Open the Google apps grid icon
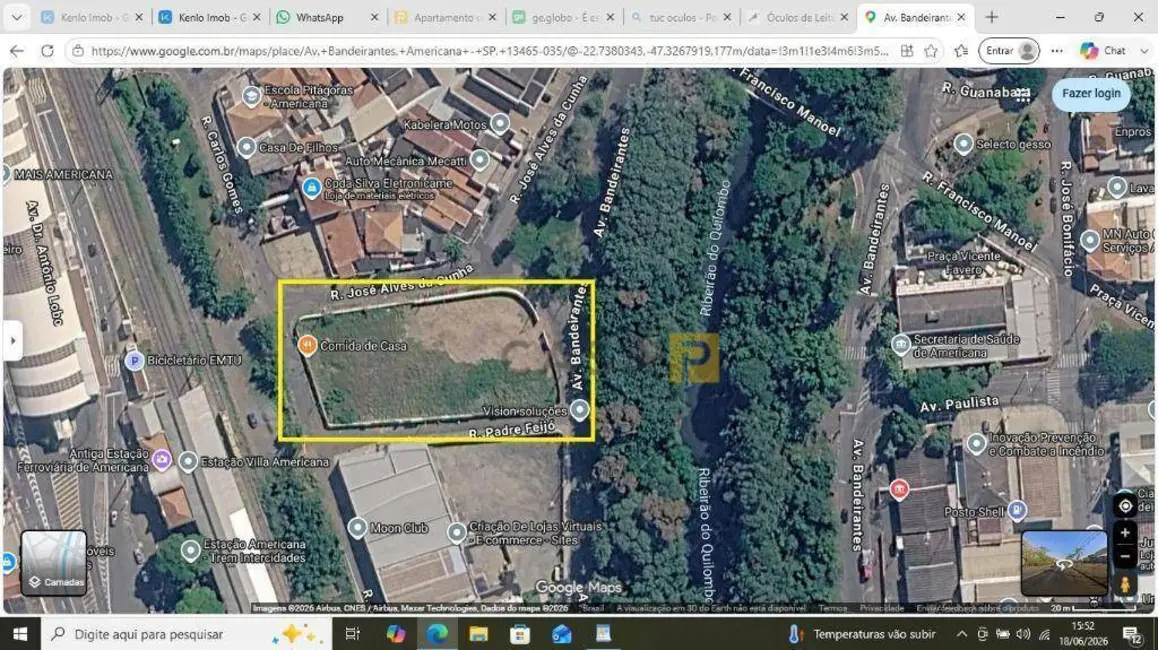1158x650 pixels. coord(1022,94)
